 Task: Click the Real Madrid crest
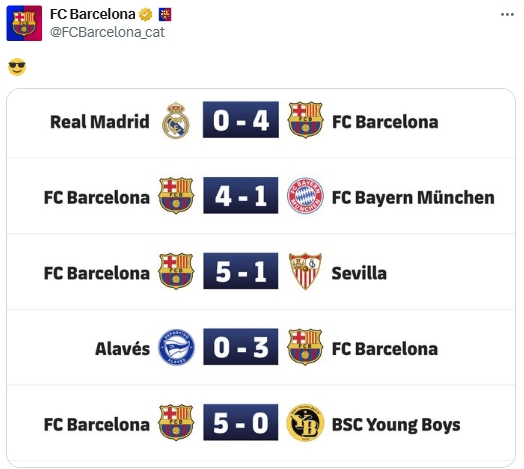pos(176,120)
